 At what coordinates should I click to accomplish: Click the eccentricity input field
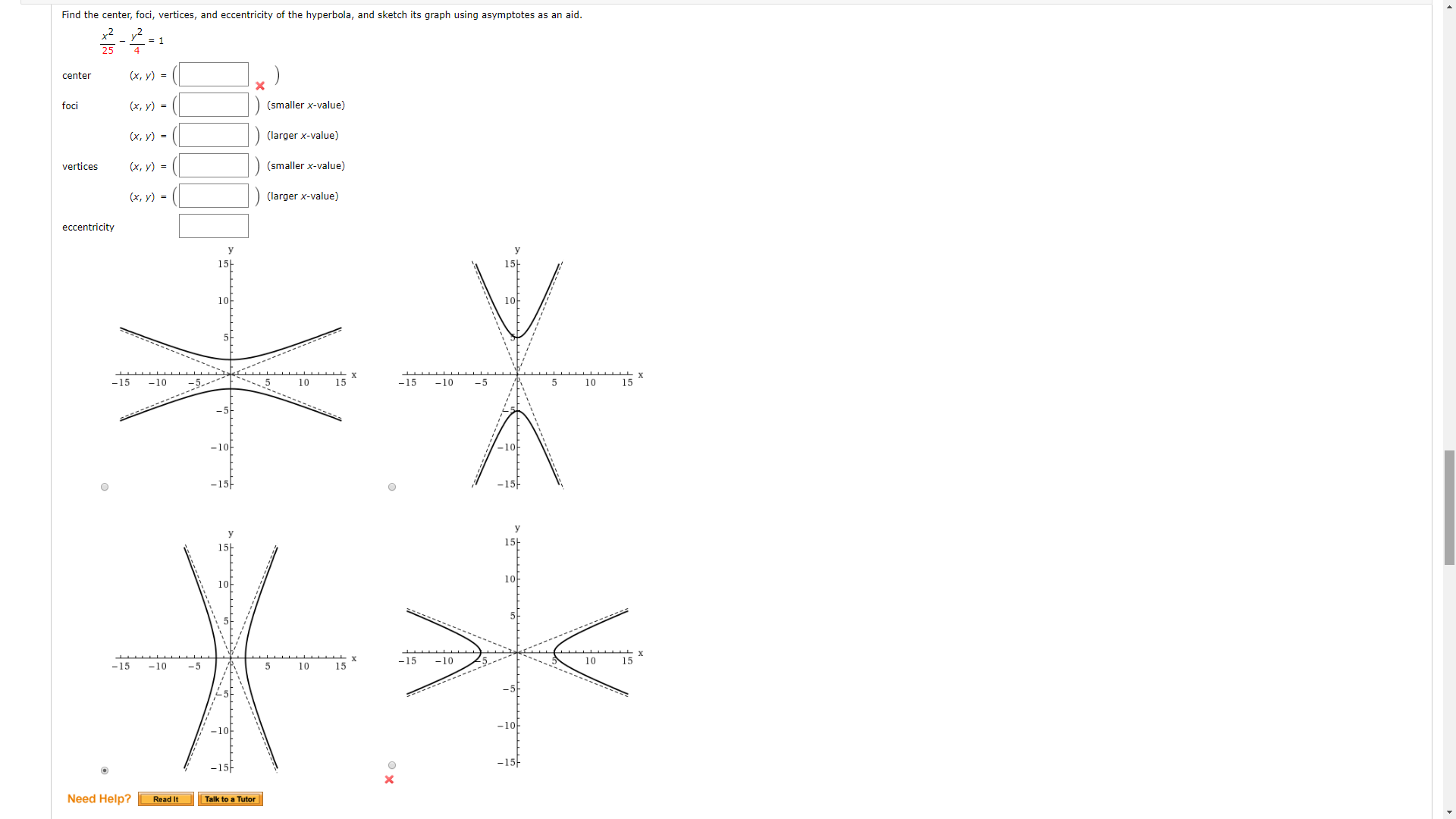coord(213,226)
